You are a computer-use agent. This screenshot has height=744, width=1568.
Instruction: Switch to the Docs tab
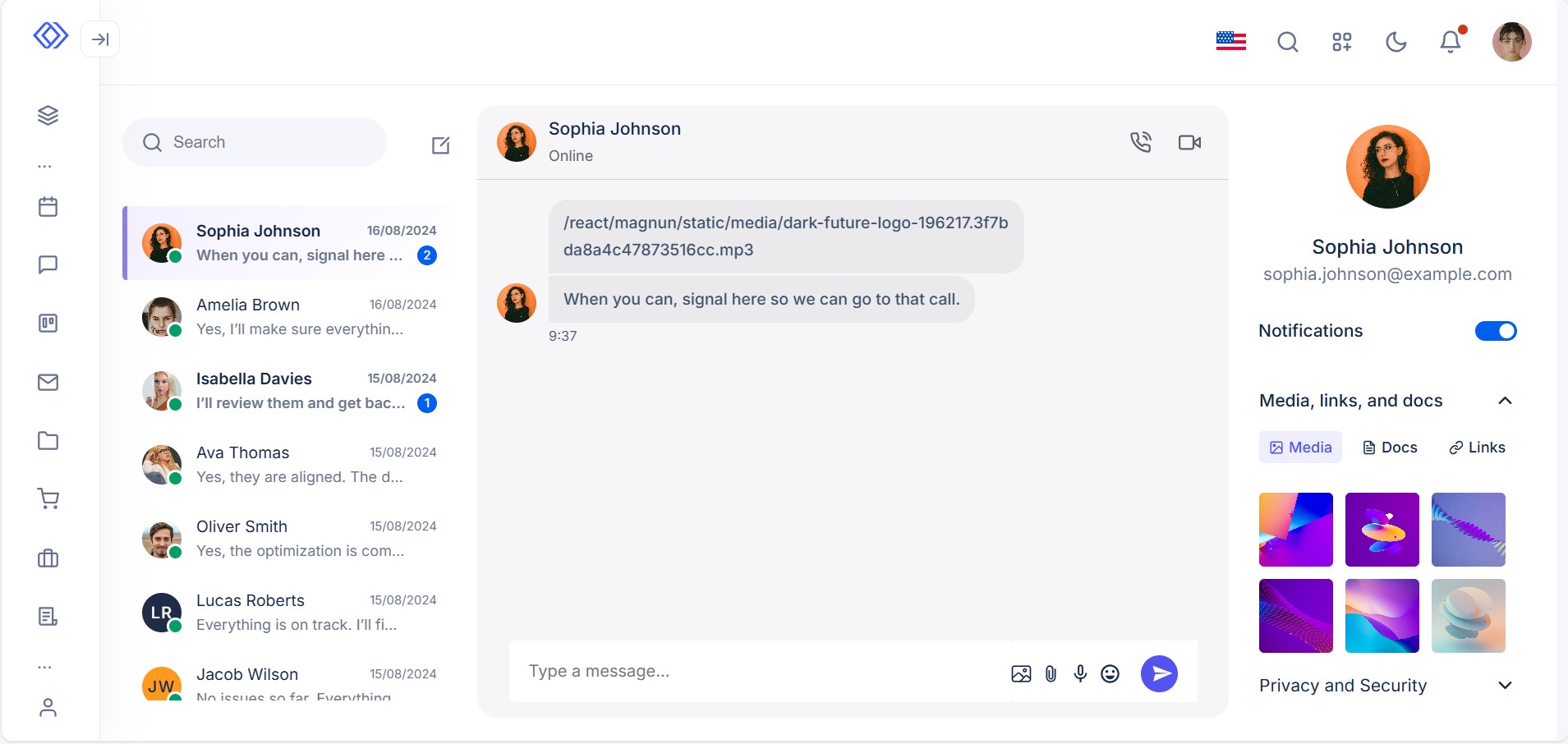[x=1389, y=448]
